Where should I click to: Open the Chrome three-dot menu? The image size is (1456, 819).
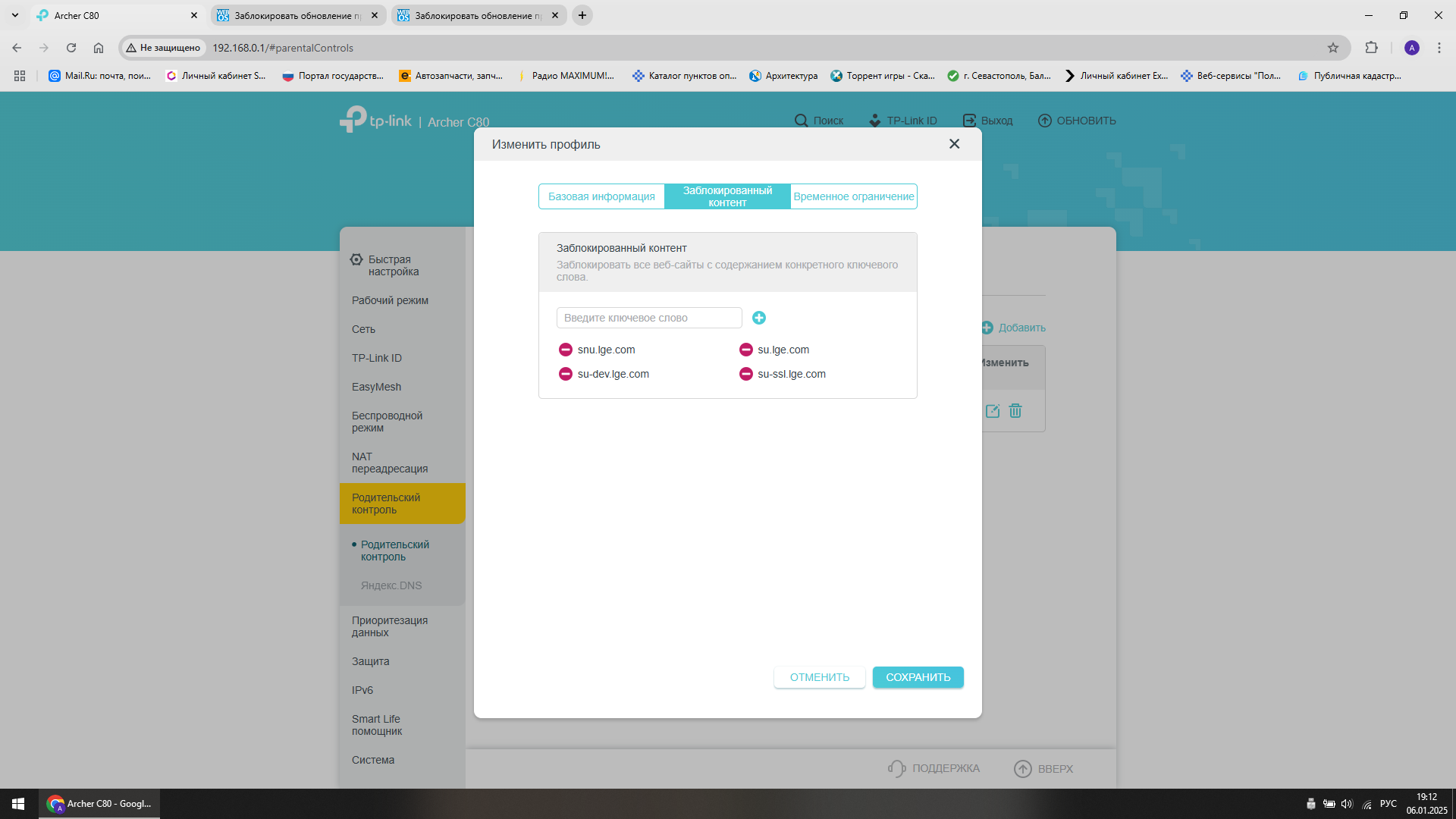click(x=1439, y=48)
